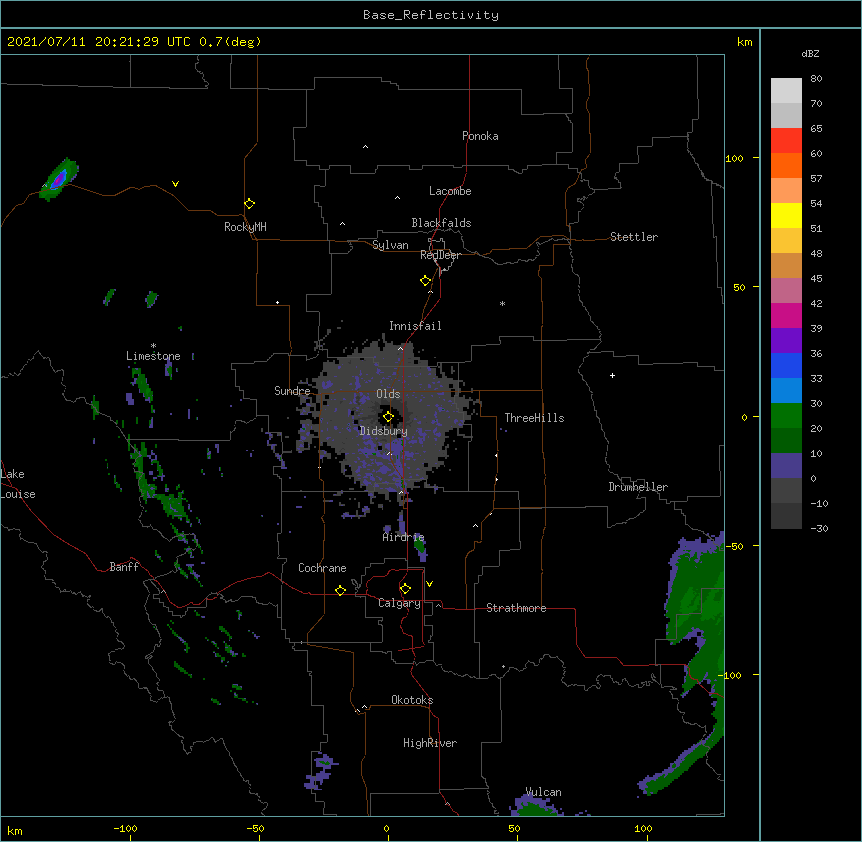The image size is (862, 842).
Task: Click the Limestone label
Action: [153, 356]
